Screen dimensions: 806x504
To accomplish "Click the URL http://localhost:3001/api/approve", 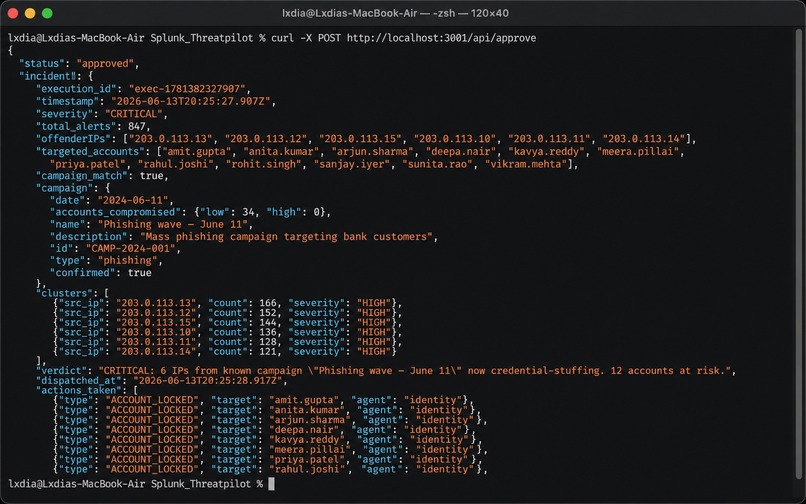I will 442,38.
